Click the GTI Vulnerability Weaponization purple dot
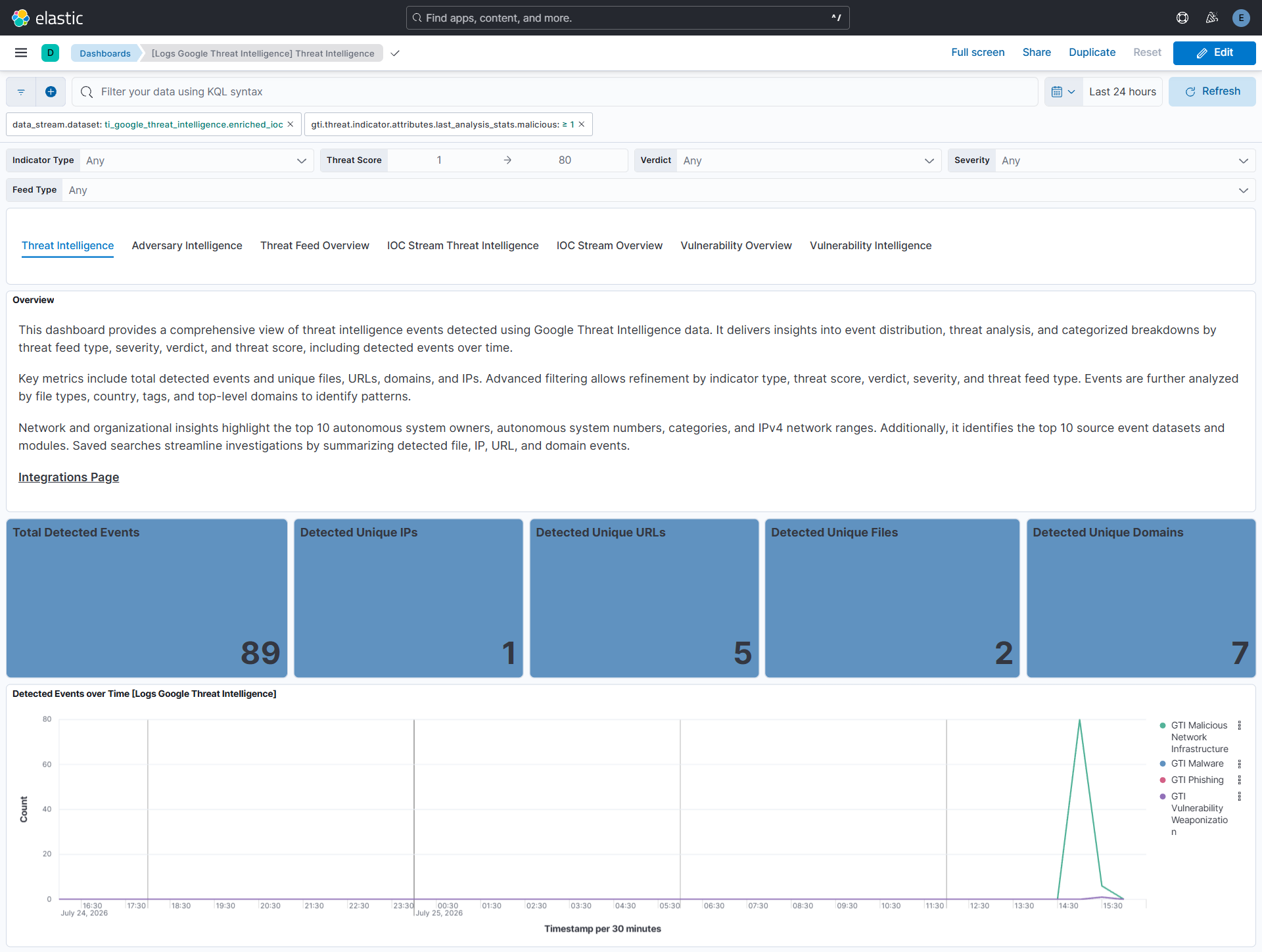Screen dimensions: 1262x952 pos(1163,796)
